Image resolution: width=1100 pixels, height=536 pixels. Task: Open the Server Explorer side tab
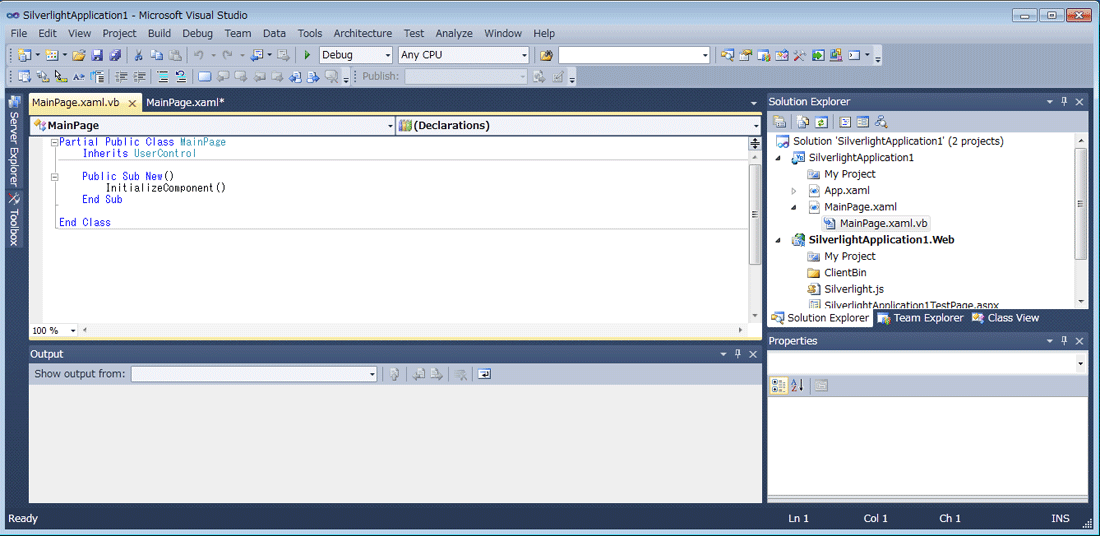pyautogui.click(x=13, y=141)
